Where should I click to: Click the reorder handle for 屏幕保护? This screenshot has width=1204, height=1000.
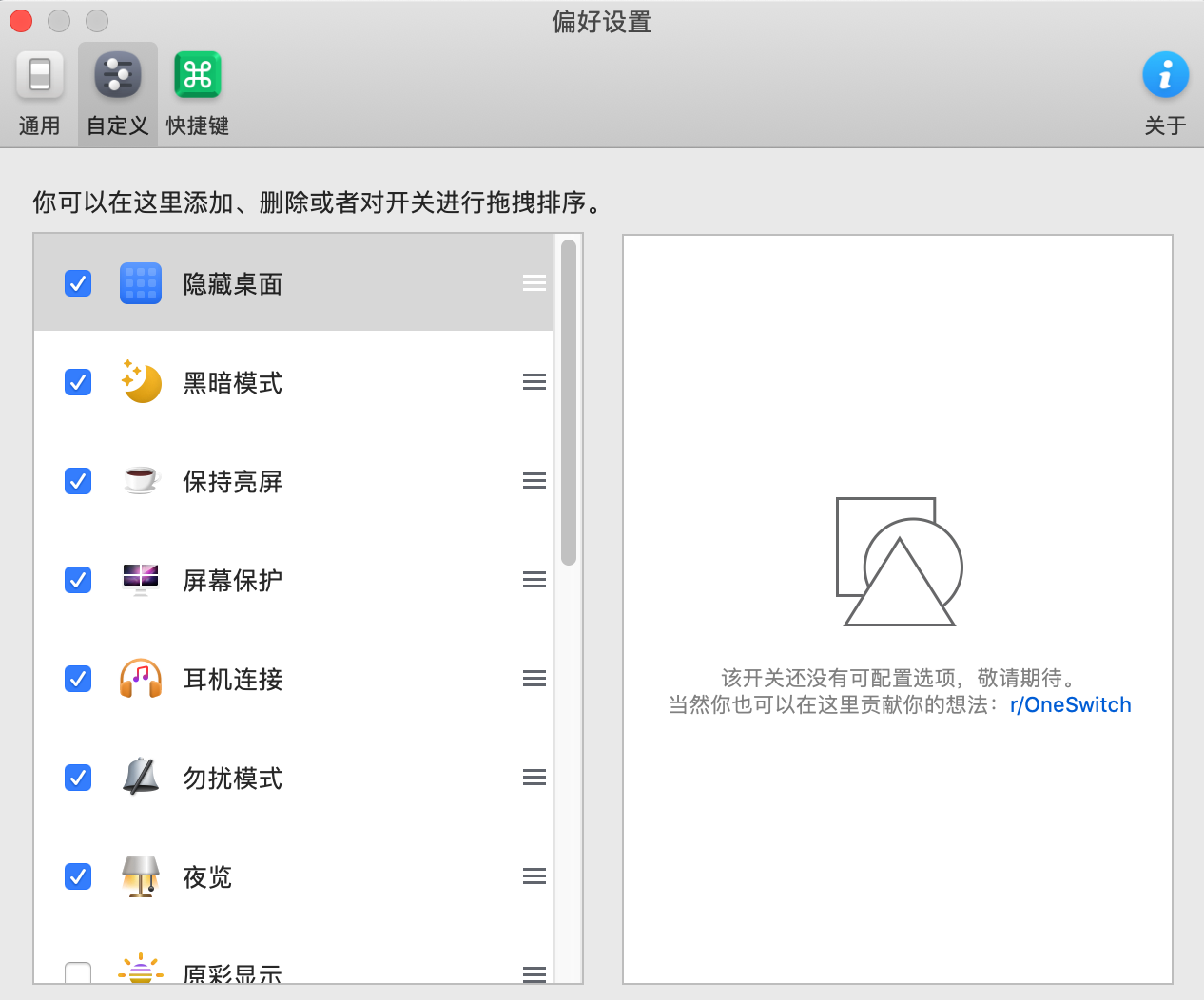click(x=534, y=580)
